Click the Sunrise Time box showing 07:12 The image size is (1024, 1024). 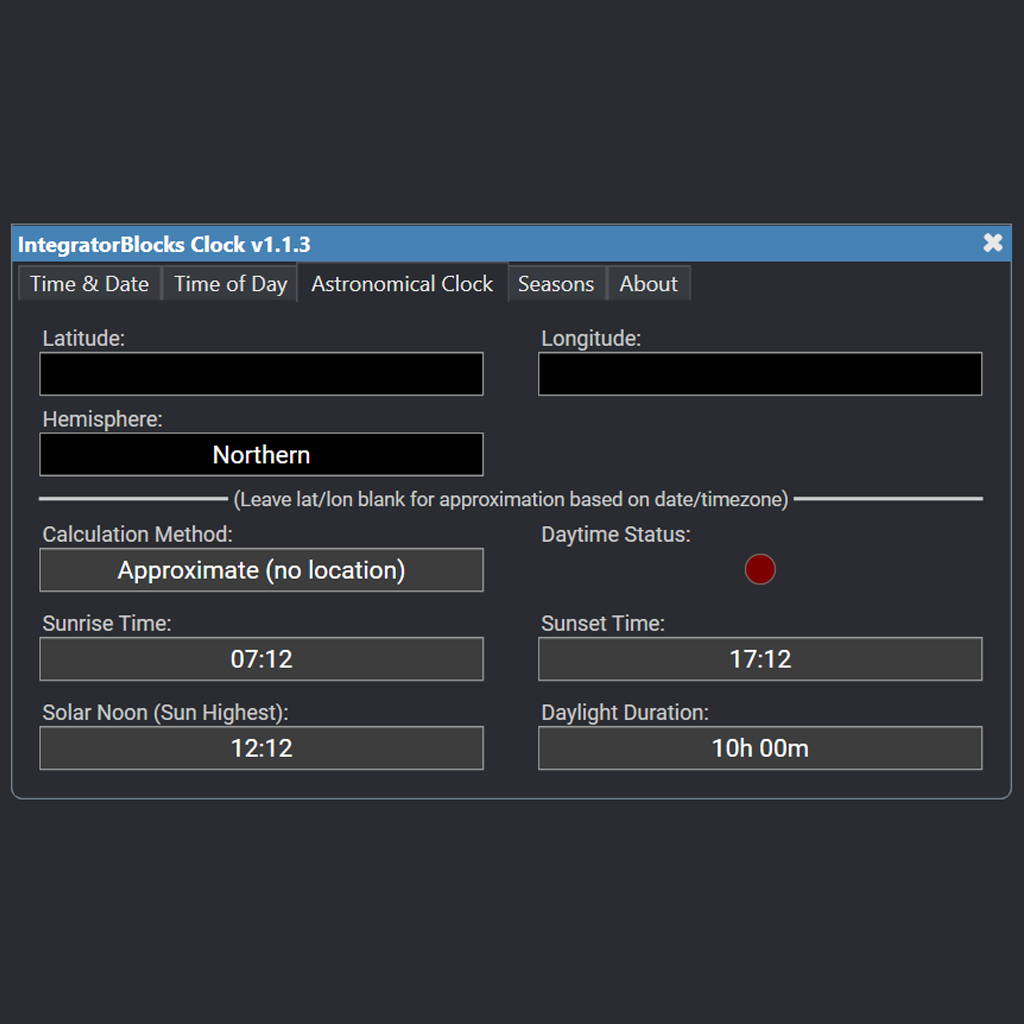coord(261,658)
